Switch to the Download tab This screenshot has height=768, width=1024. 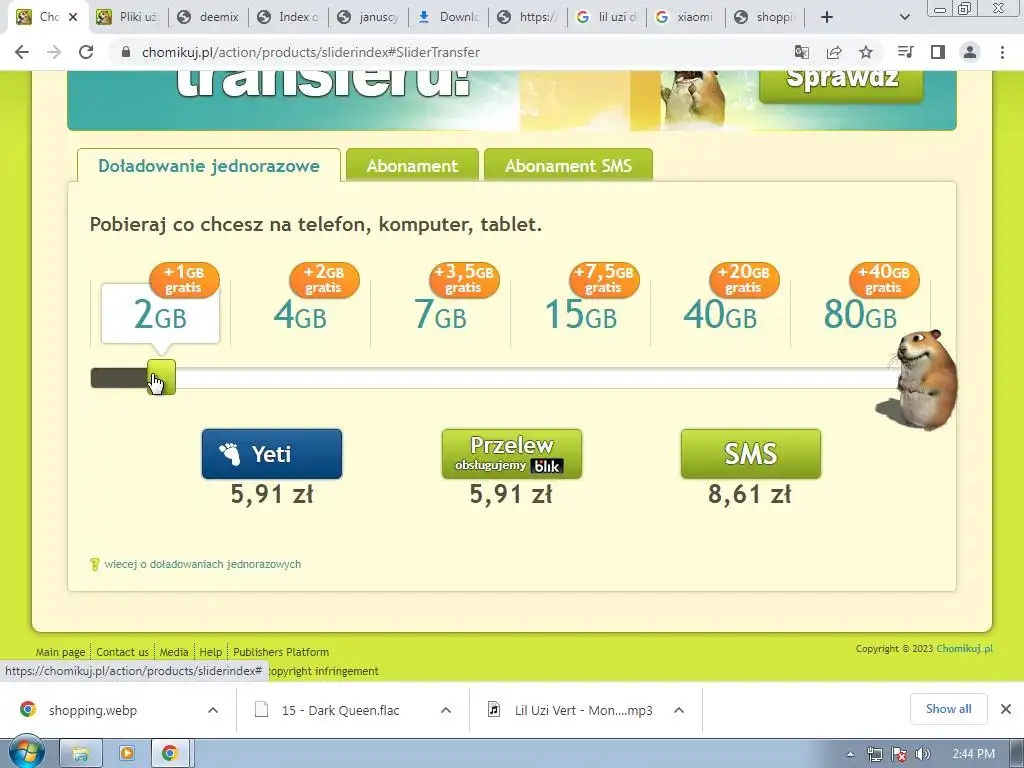coord(449,17)
